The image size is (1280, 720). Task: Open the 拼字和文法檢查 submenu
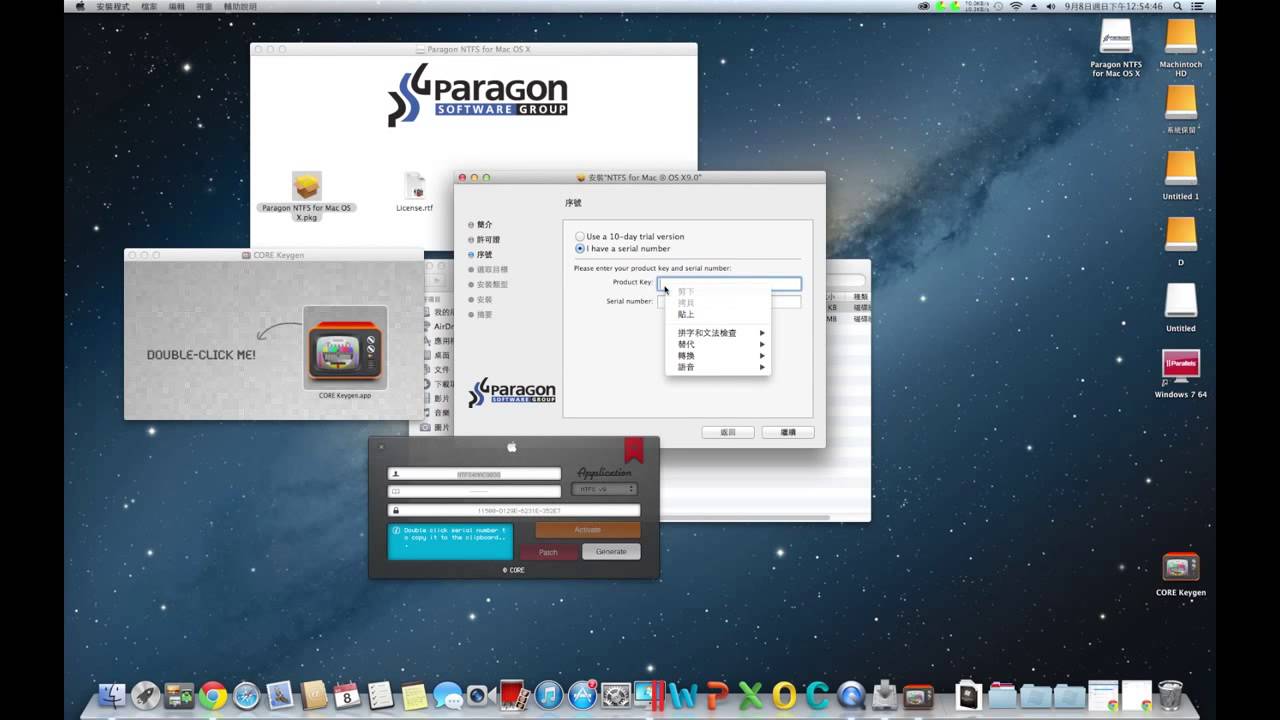pyautogui.click(x=717, y=333)
